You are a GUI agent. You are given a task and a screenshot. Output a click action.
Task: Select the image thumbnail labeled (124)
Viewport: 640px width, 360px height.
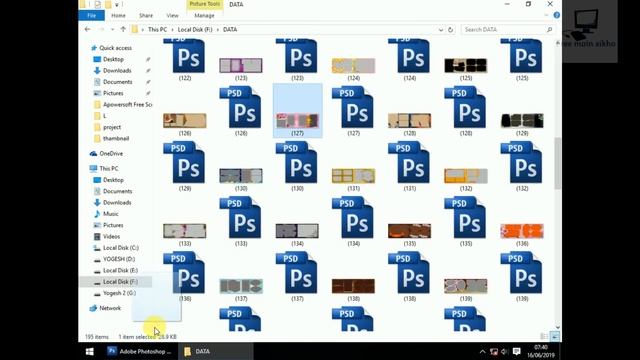353,65
